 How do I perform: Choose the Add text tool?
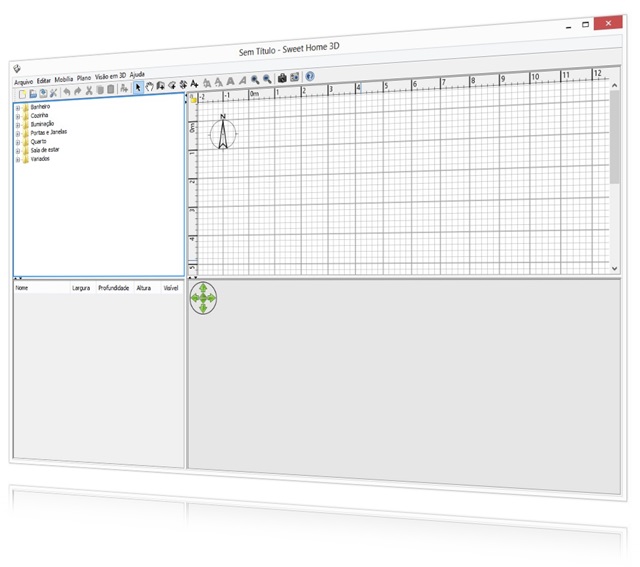(194, 84)
